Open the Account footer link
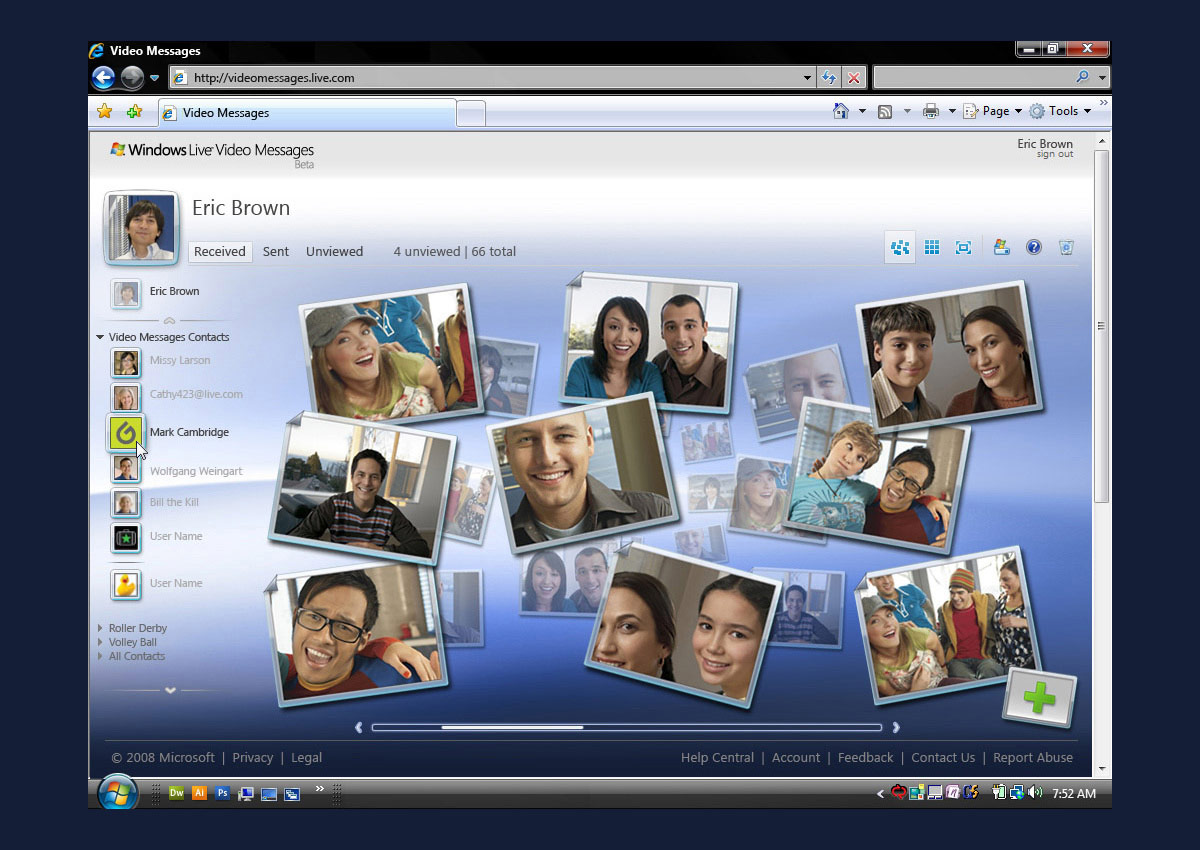 796,758
